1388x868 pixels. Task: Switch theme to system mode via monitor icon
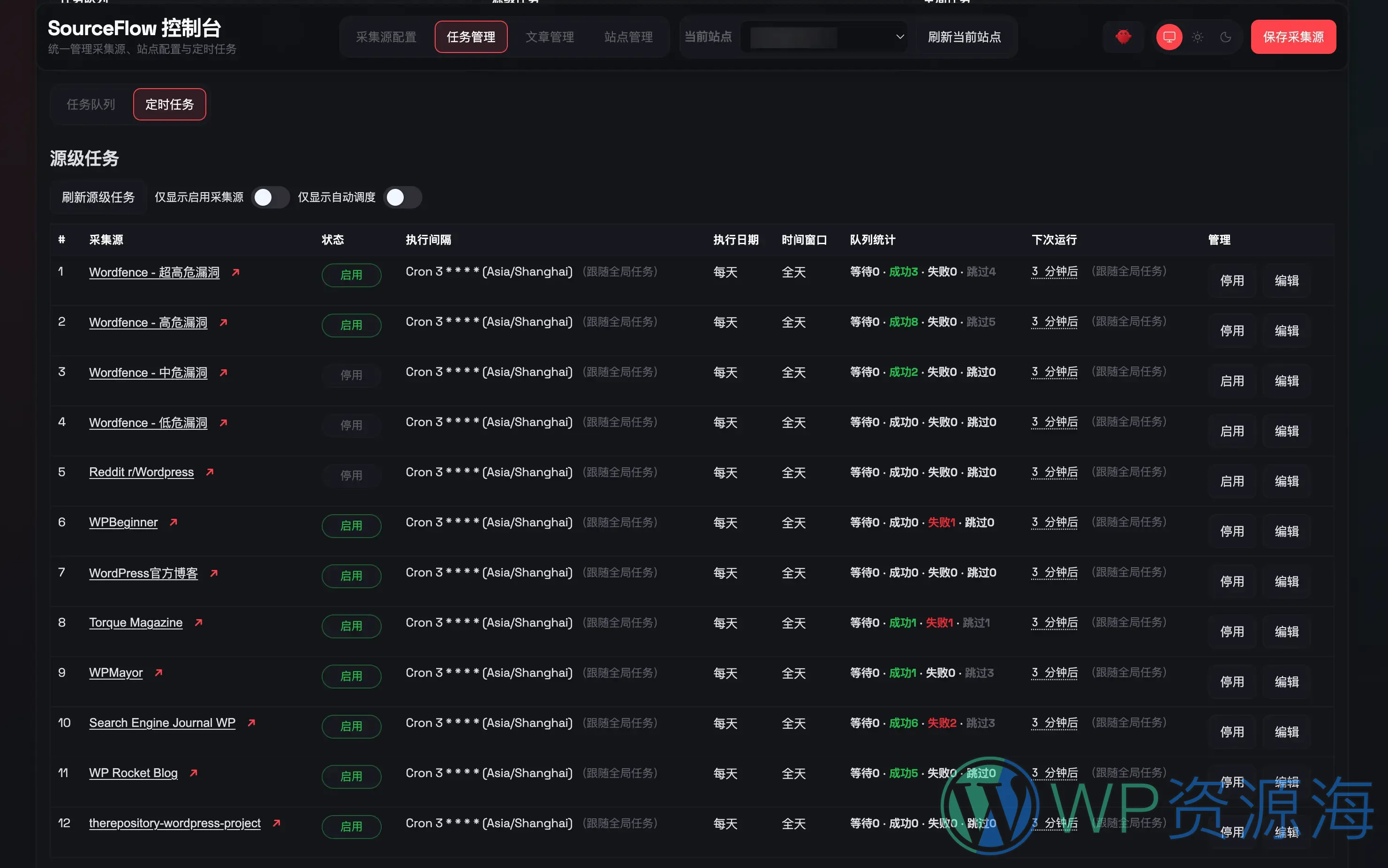(x=1169, y=36)
